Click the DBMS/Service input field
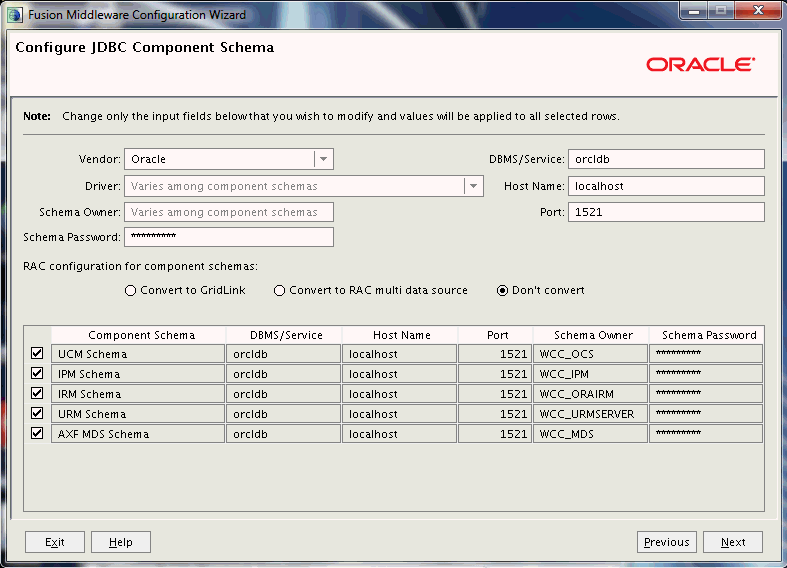Viewport: 787px width, 568px height. pyautogui.click(x=667, y=159)
